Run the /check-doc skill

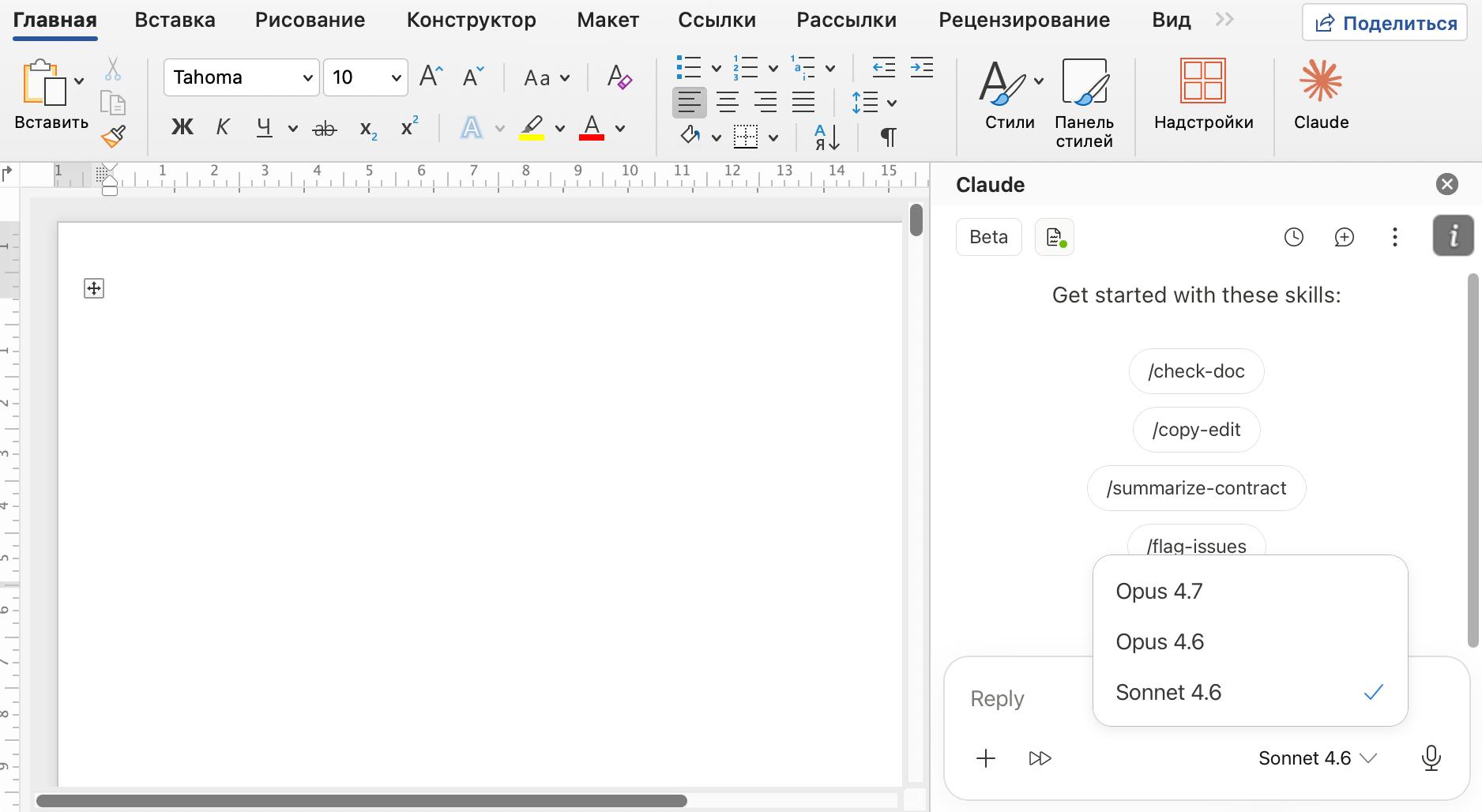pyautogui.click(x=1196, y=371)
